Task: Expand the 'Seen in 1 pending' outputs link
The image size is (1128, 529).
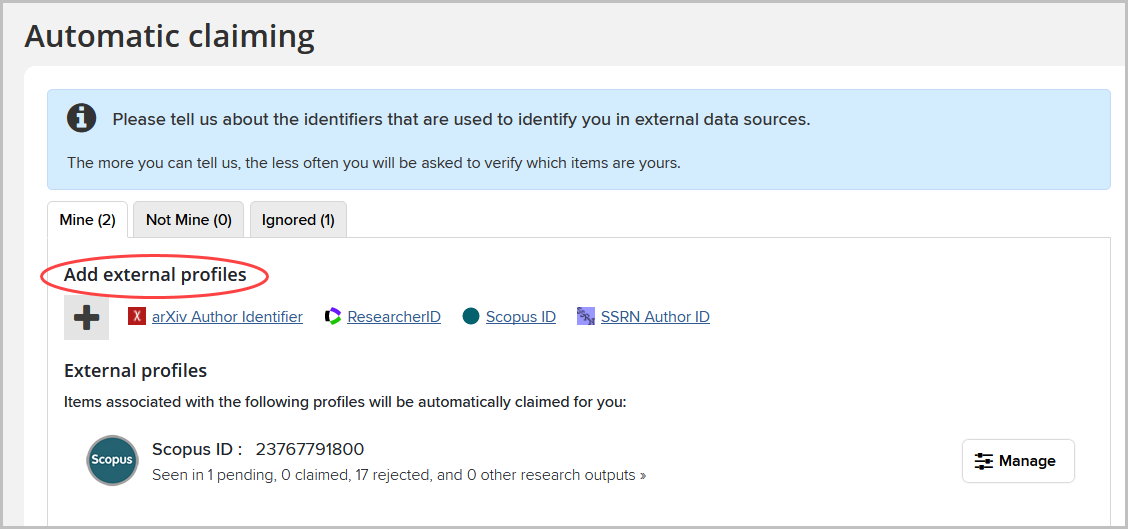Action: [x=398, y=475]
